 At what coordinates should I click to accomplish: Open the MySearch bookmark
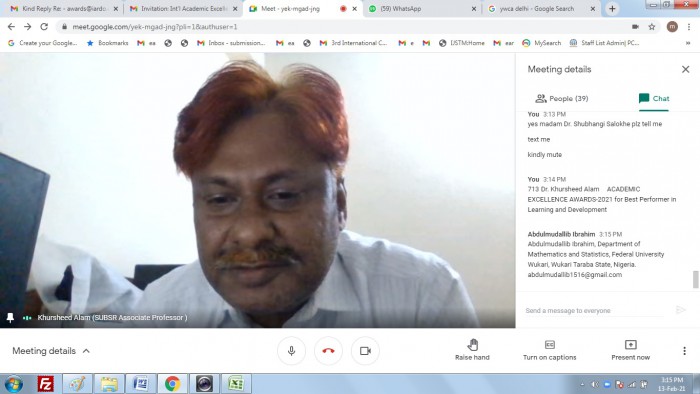(x=542, y=43)
